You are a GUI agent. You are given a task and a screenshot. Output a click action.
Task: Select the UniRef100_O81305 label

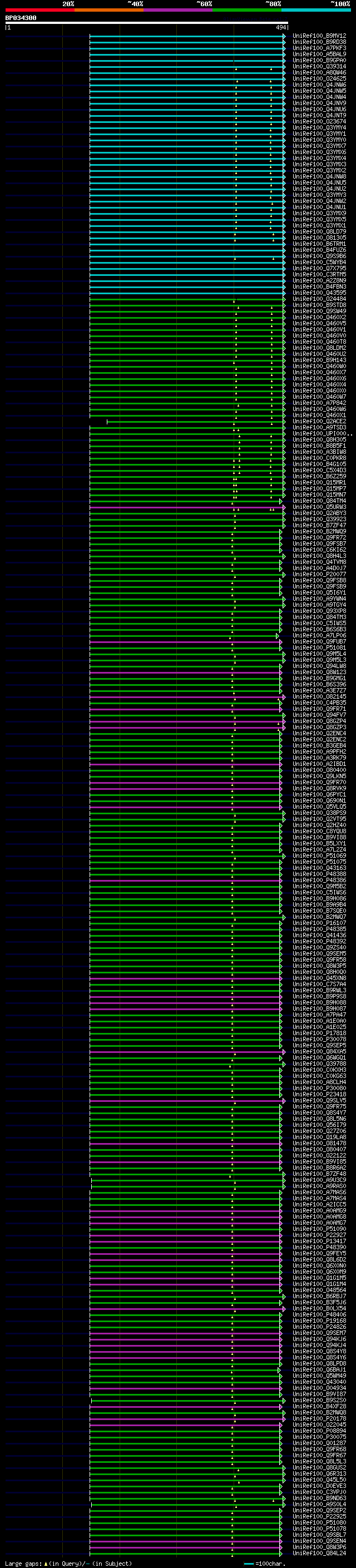click(319, 238)
